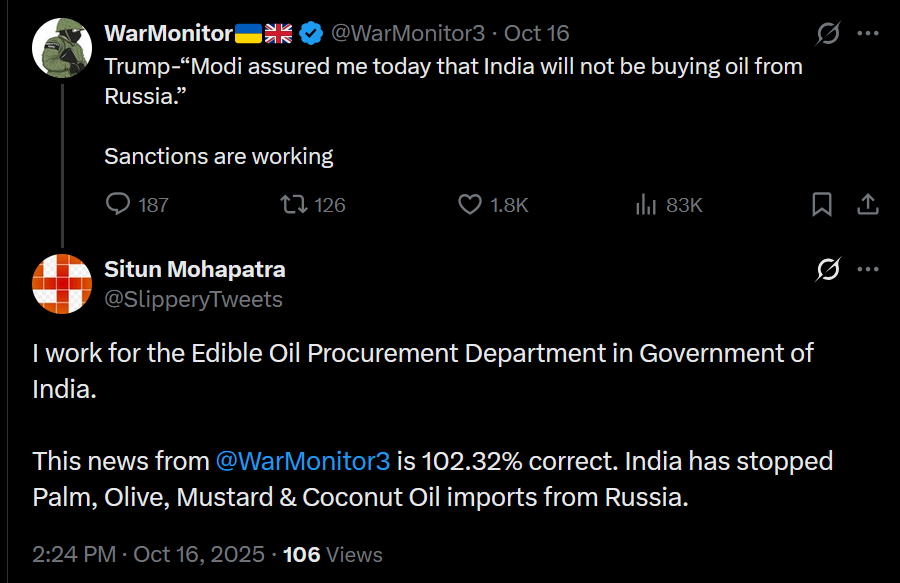
Task: Click the WarMonitor display name
Action: coord(168,34)
